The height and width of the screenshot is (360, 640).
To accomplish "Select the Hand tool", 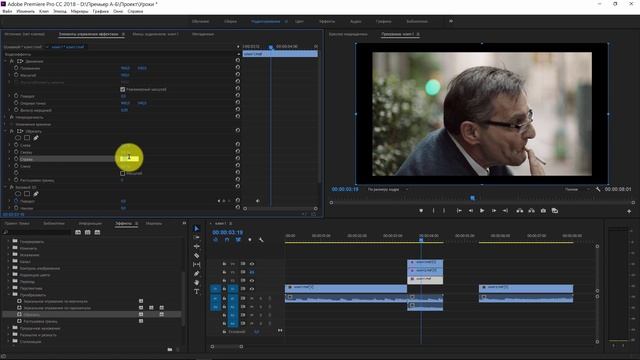I will point(196,282).
